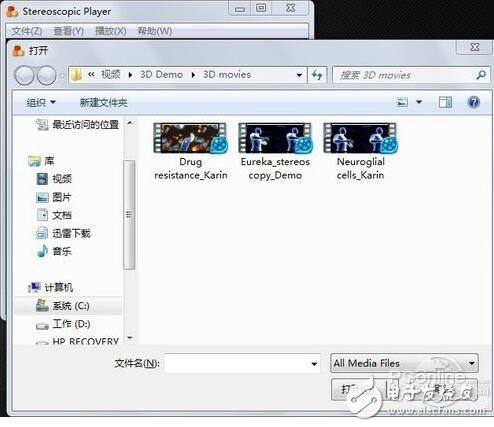The height and width of the screenshot is (427, 494).
Task: Open help with the question mark icon
Action: pos(473,102)
